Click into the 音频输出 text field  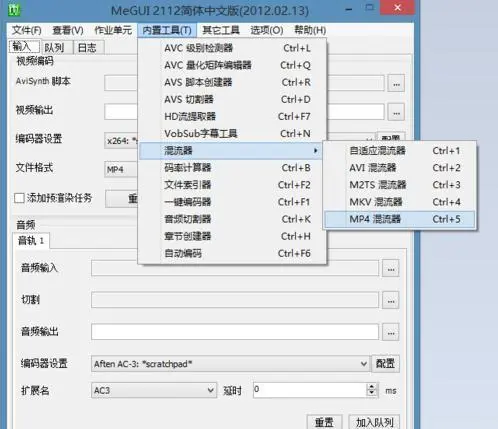(x=235, y=332)
